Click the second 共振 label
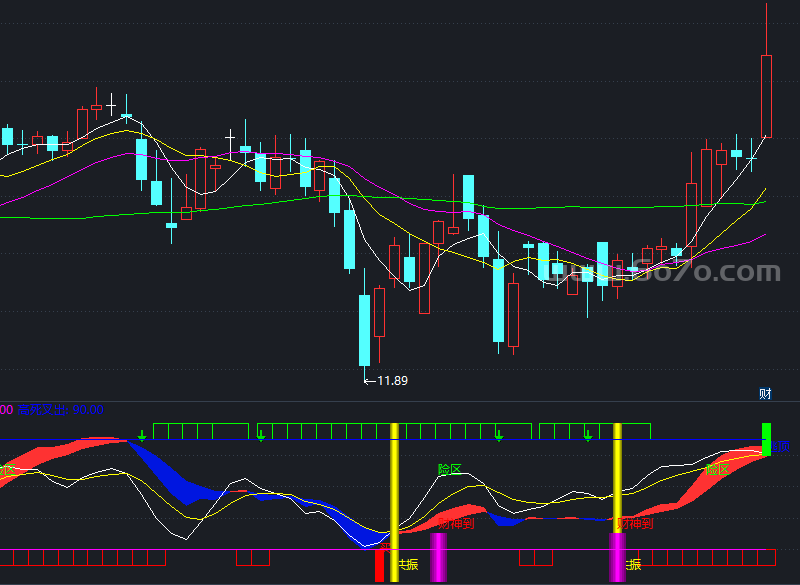The image size is (800, 585). 633,564
